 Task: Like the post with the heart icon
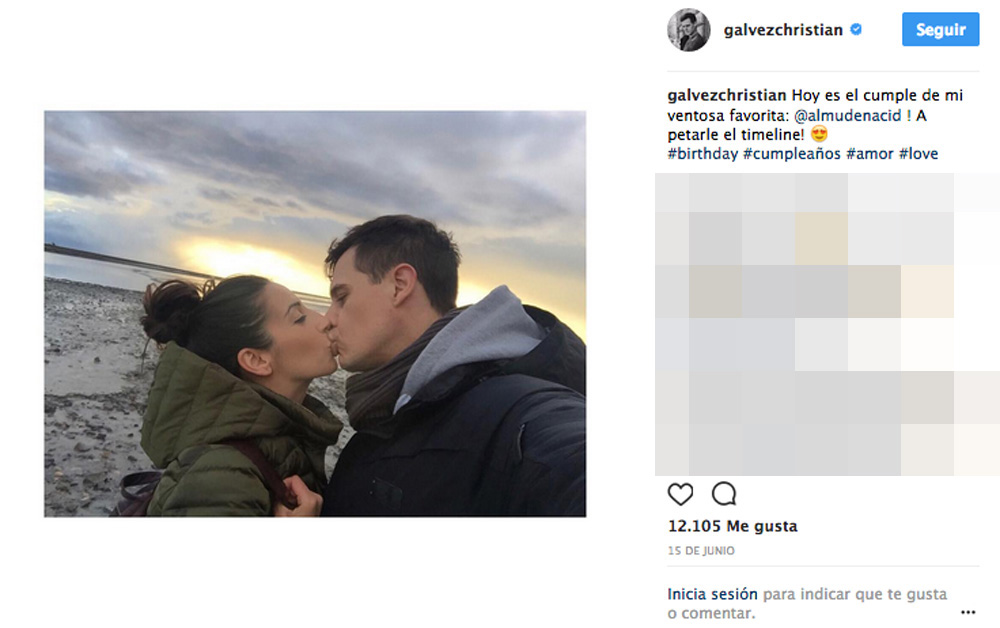click(x=680, y=494)
